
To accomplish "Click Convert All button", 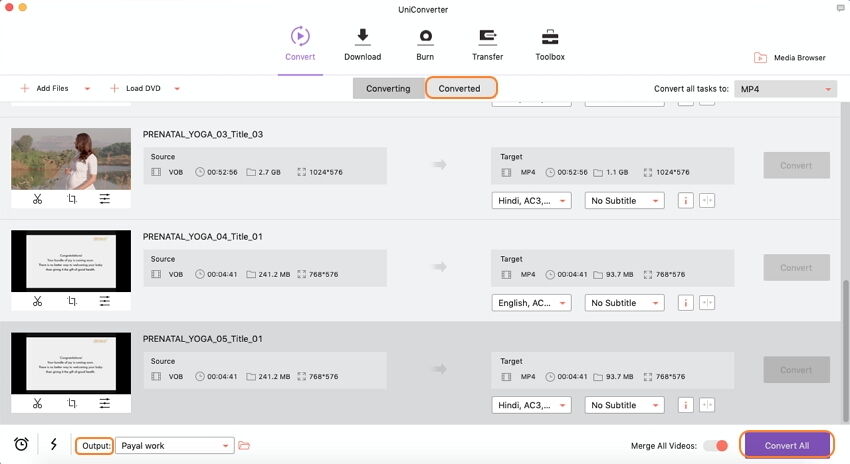I will click(787, 445).
